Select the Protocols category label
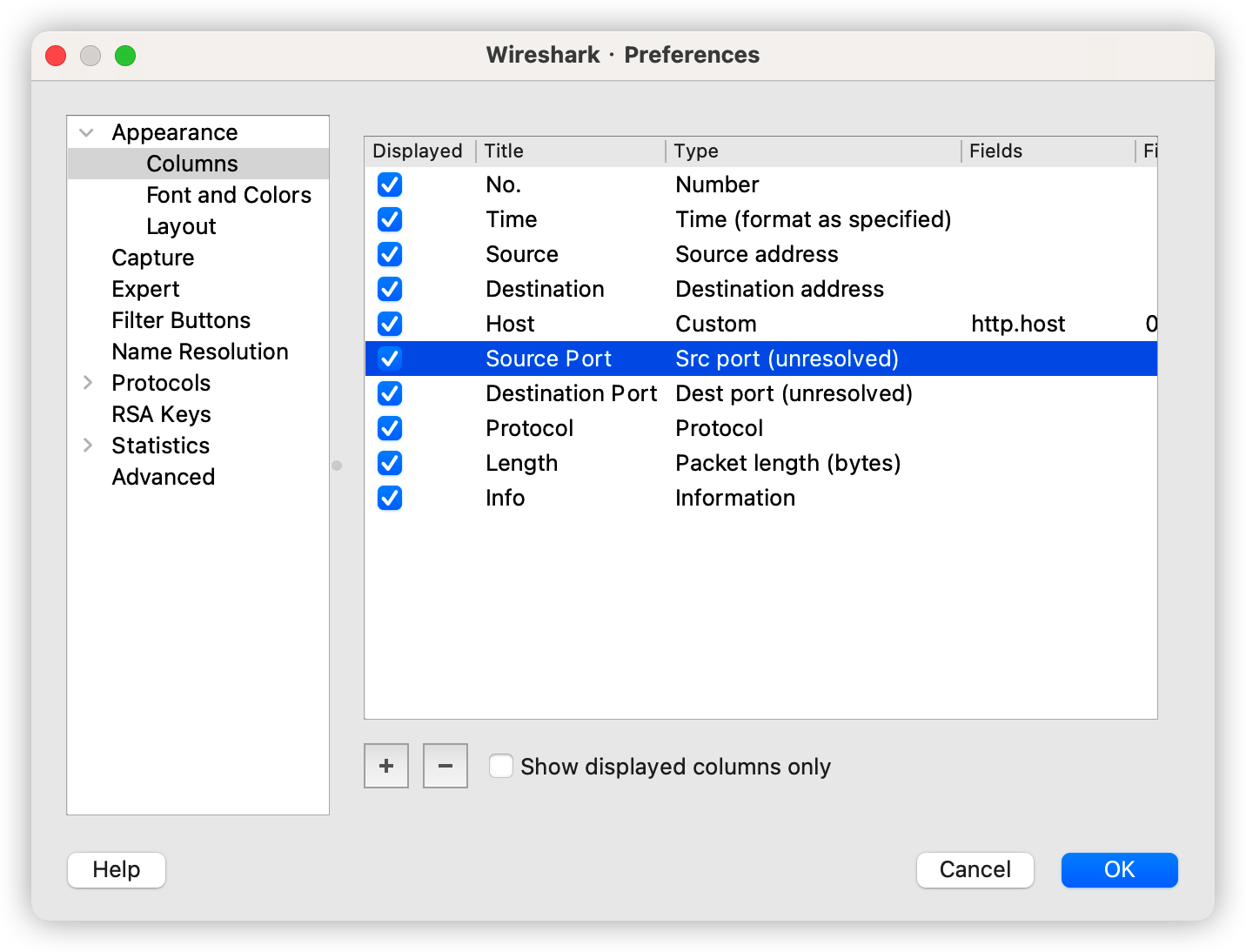 [161, 383]
